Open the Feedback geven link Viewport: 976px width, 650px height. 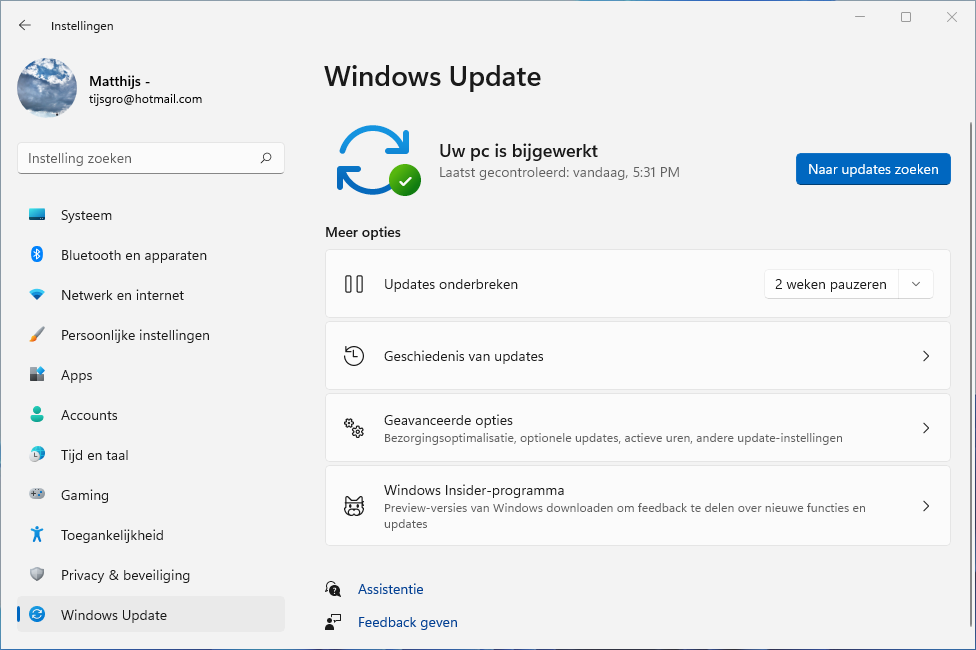coord(407,622)
